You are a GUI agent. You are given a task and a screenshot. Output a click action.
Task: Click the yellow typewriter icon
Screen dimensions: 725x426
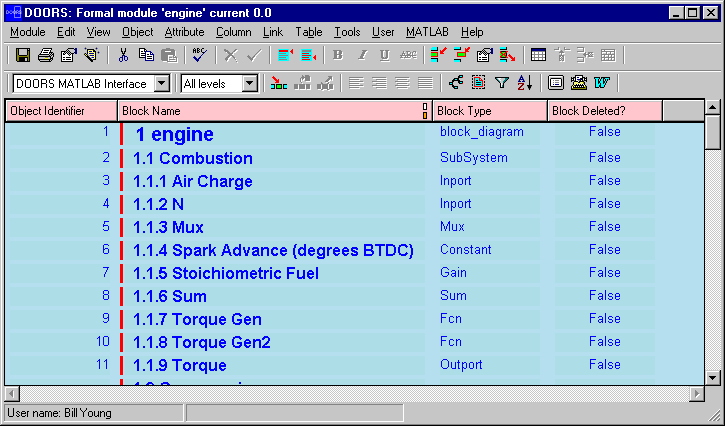pyautogui.click(x=579, y=83)
